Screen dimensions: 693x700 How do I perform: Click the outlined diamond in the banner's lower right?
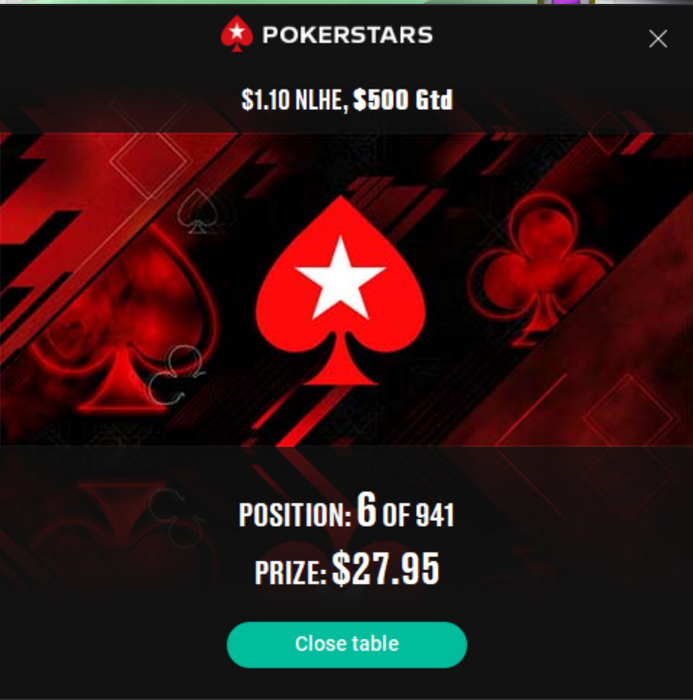point(629,416)
